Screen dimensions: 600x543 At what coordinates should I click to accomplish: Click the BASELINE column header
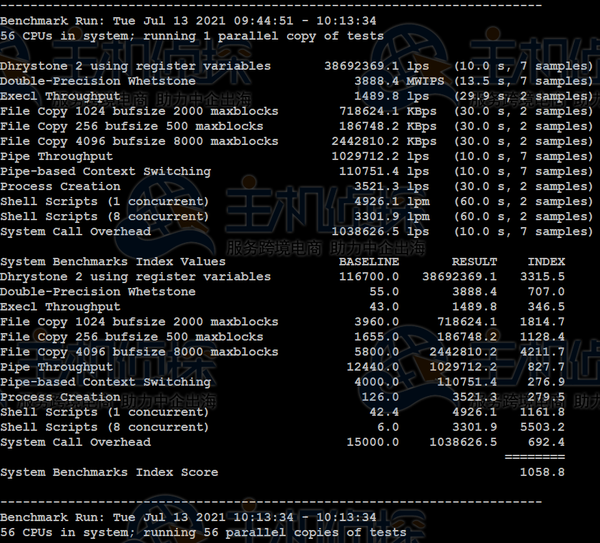pos(369,262)
